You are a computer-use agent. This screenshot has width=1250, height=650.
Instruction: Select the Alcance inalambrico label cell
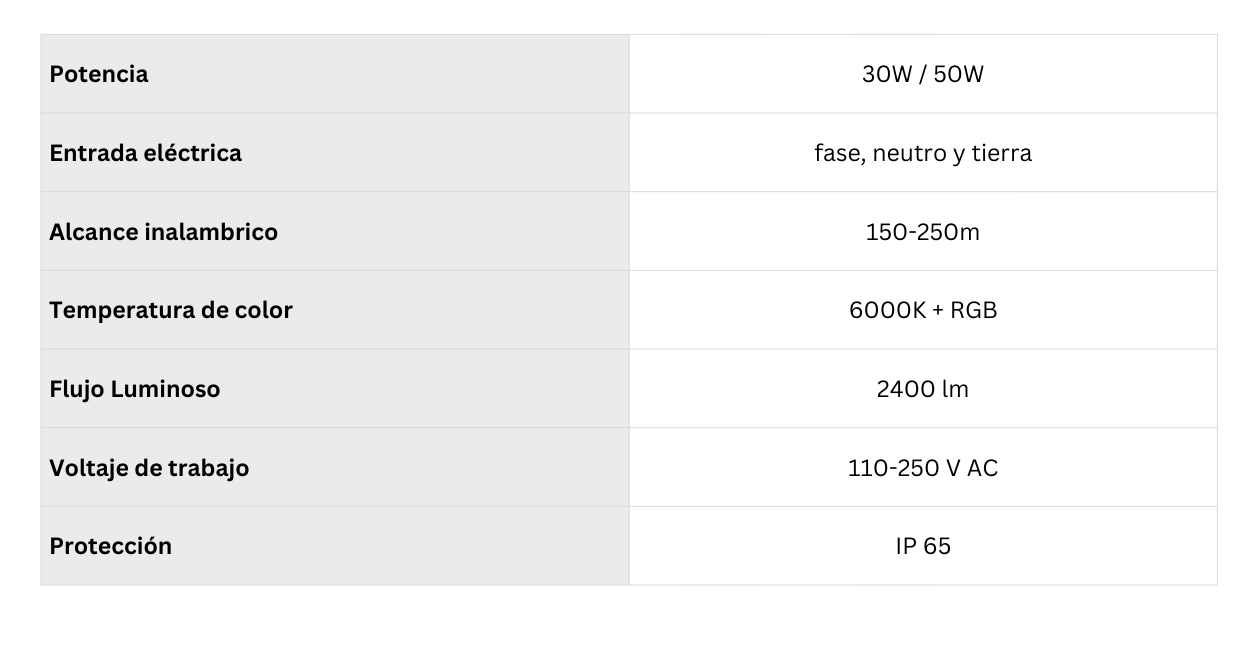163,232
